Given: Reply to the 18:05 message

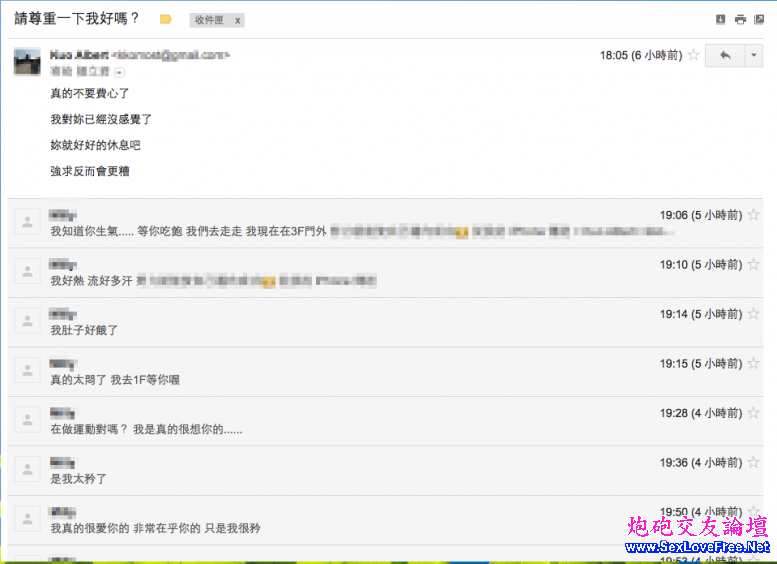Looking at the screenshot, I should (723, 55).
